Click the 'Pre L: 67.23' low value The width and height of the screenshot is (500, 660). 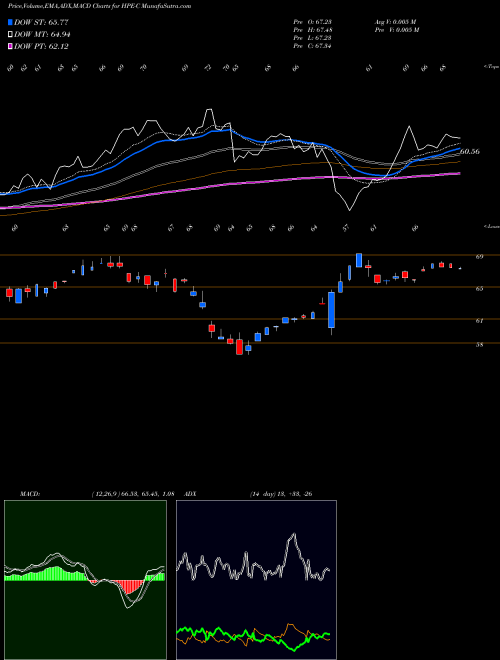[312, 38]
